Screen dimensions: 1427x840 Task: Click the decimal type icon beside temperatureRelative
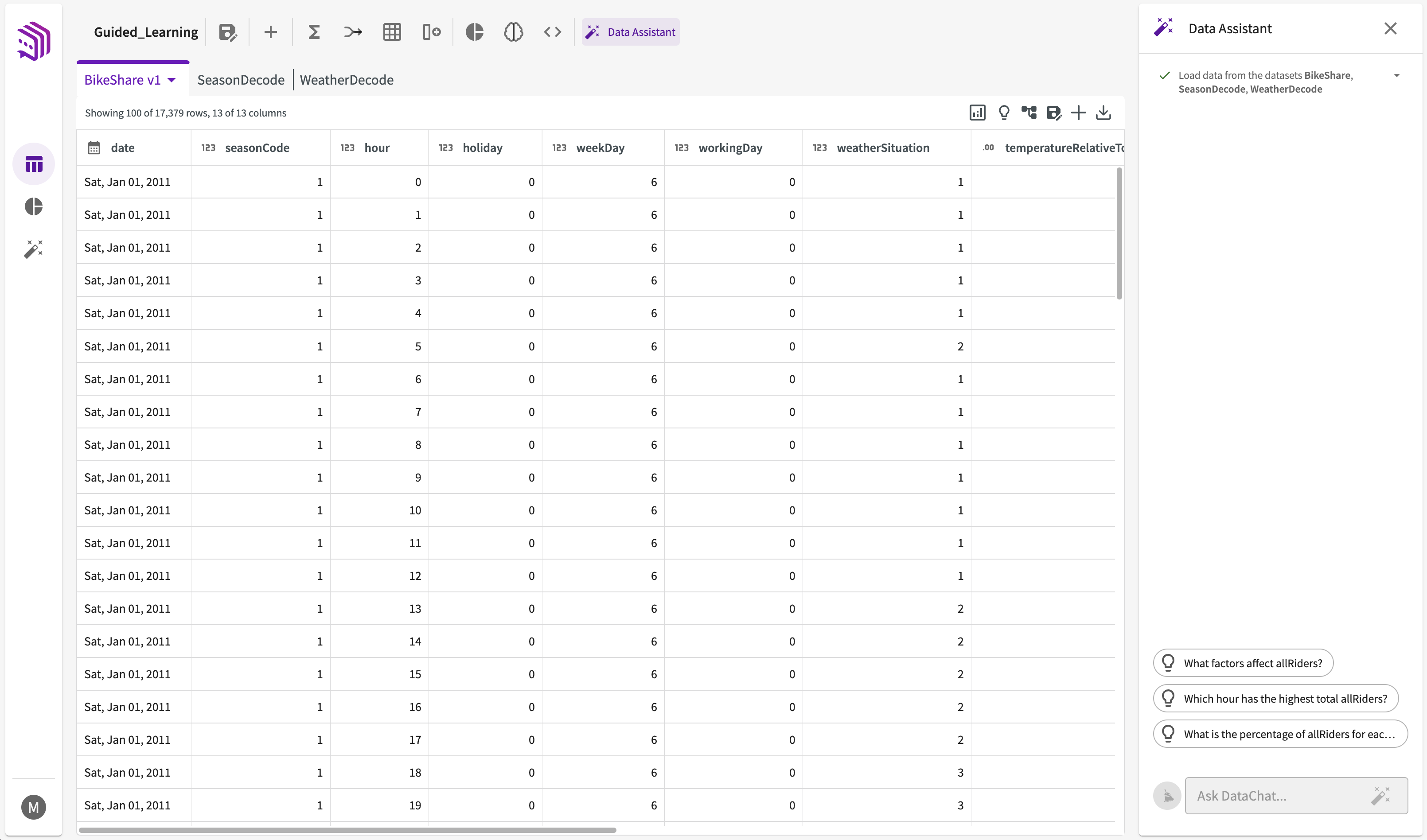tap(988, 148)
